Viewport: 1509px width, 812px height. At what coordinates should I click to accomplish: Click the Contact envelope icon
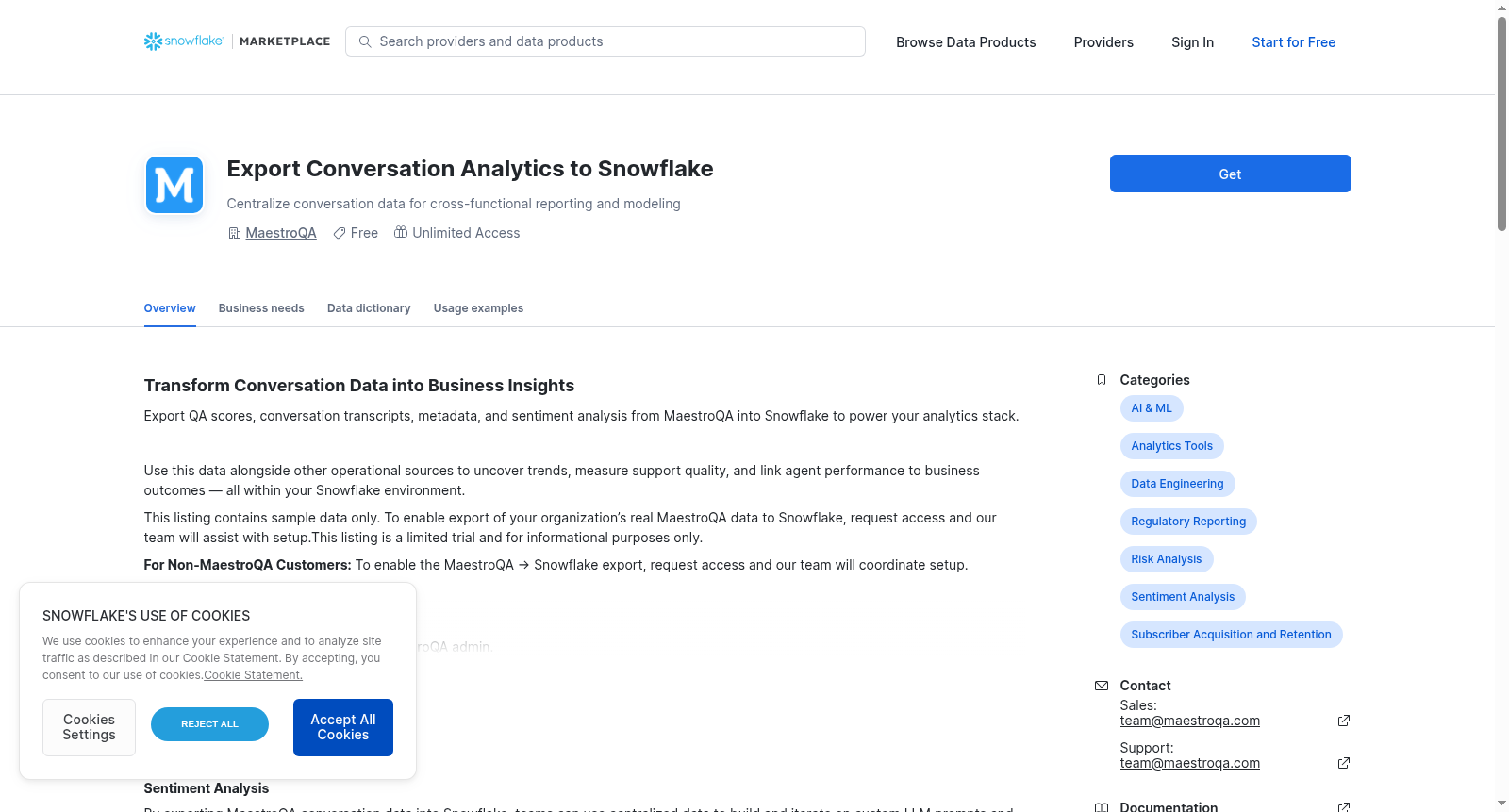pyautogui.click(x=1102, y=686)
